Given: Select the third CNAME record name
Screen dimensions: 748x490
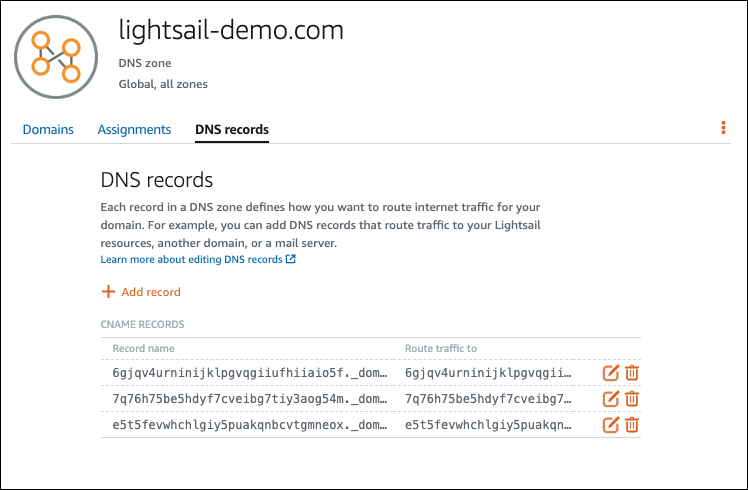Looking at the screenshot, I should pos(250,424).
